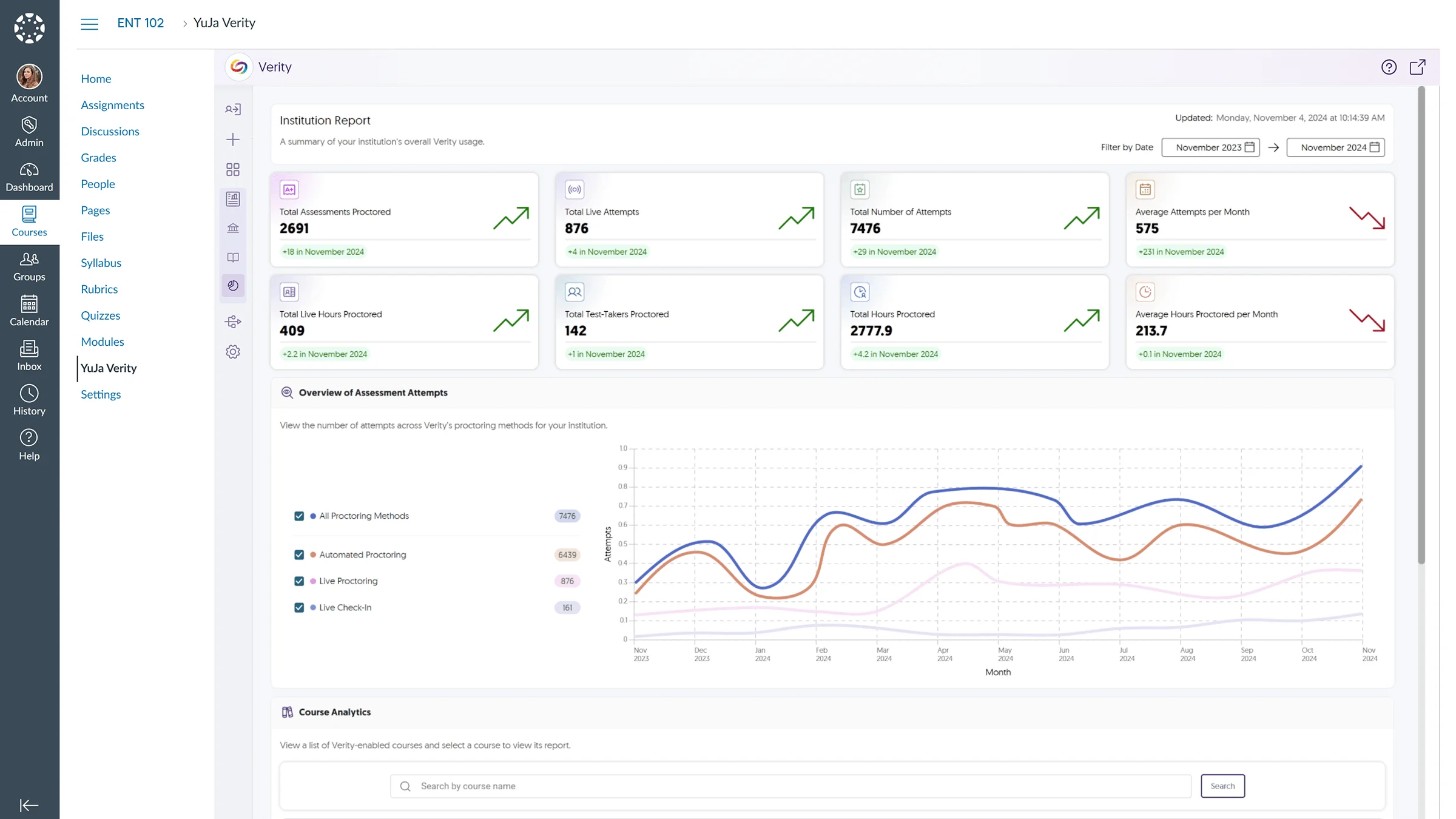Viewport: 1456px width, 819px height.
Task: Uncheck the All Proctoring Methods checkbox
Action: pyautogui.click(x=299, y=516)
